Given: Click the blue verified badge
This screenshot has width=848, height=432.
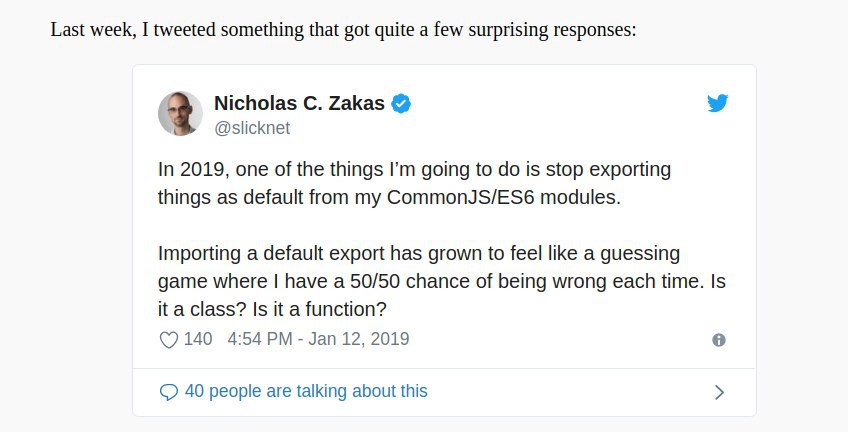Looking at the screenshot, I should click(401, 103).
